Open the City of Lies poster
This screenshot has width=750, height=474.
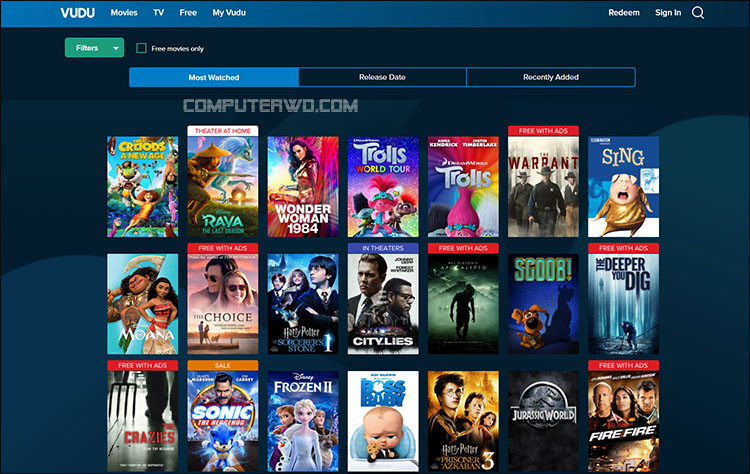(383, 304)
